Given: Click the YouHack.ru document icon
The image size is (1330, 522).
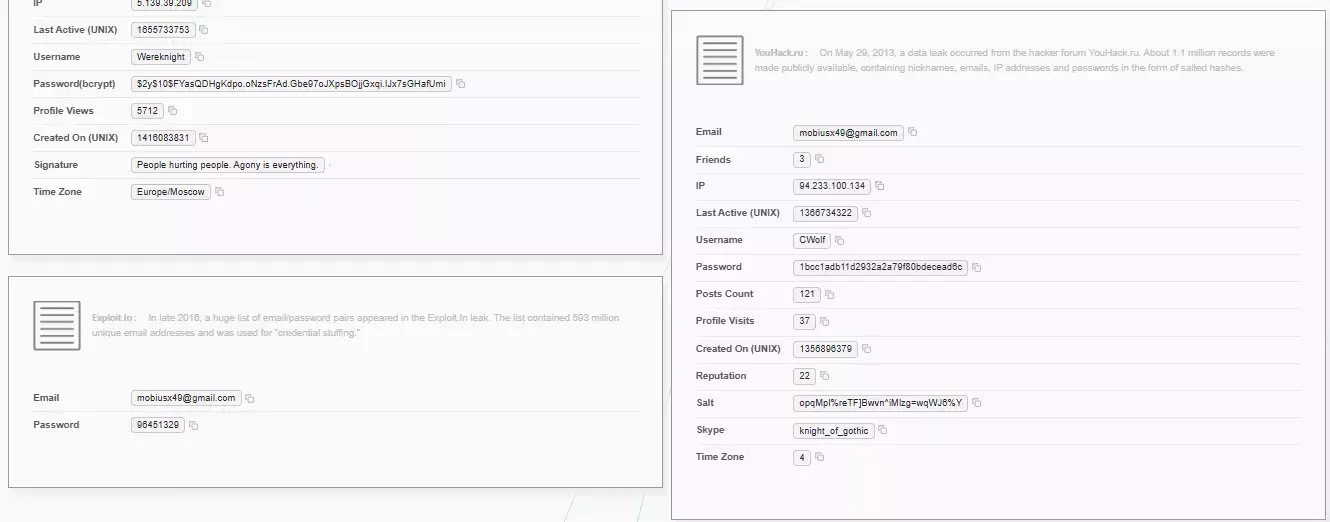Looking at the screenshot, I should 720,60.
